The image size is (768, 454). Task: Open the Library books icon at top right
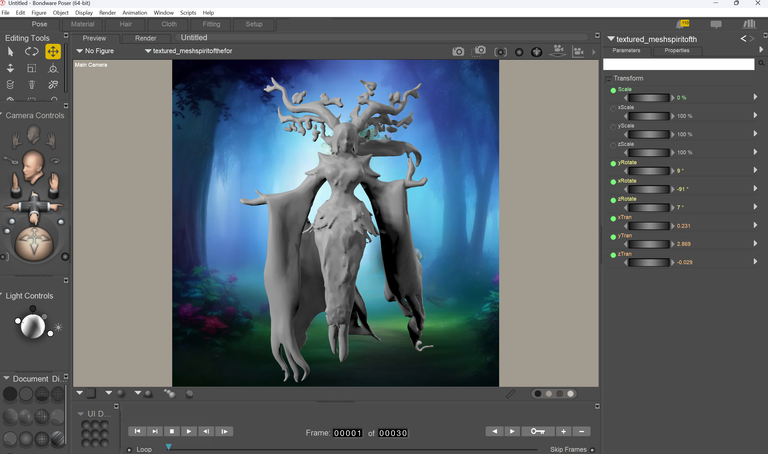(x=749, y=24)
